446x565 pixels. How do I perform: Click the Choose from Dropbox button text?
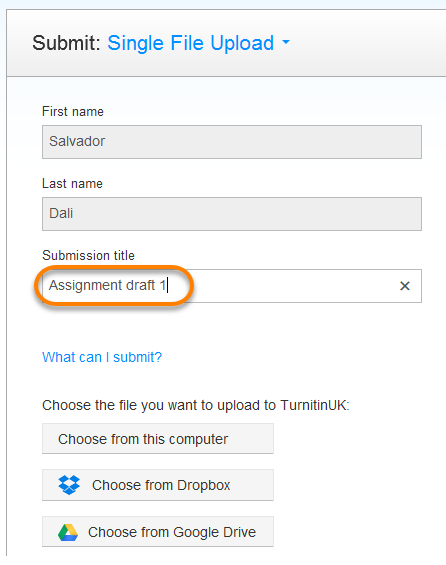pos(161,485)
